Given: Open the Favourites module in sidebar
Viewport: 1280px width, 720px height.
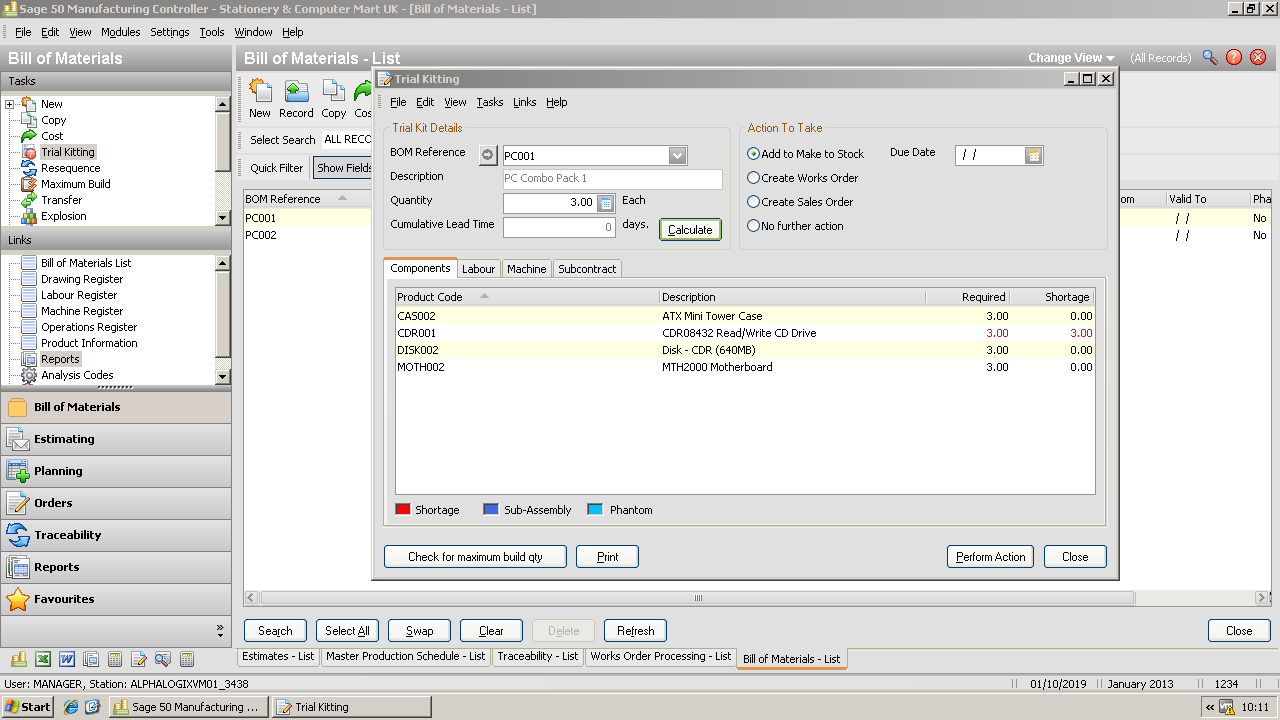Looking at the screenshot, I should 115,599.
